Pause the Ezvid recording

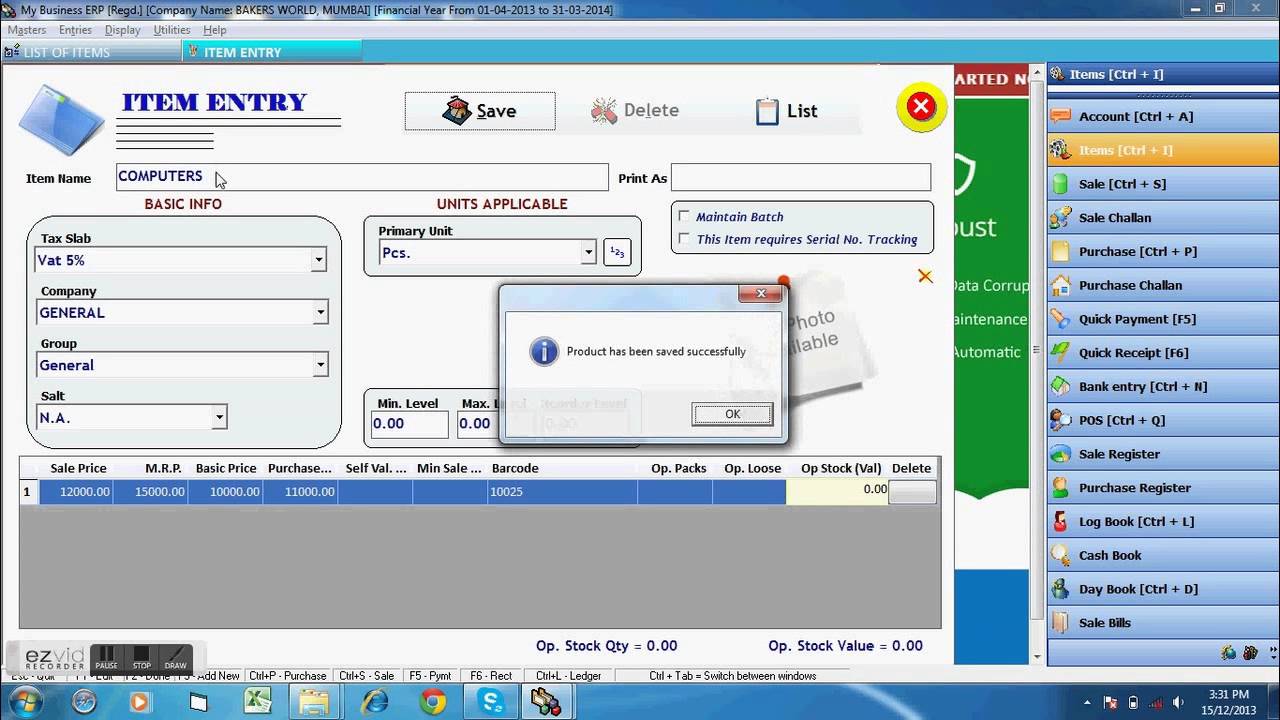(106, 658)
